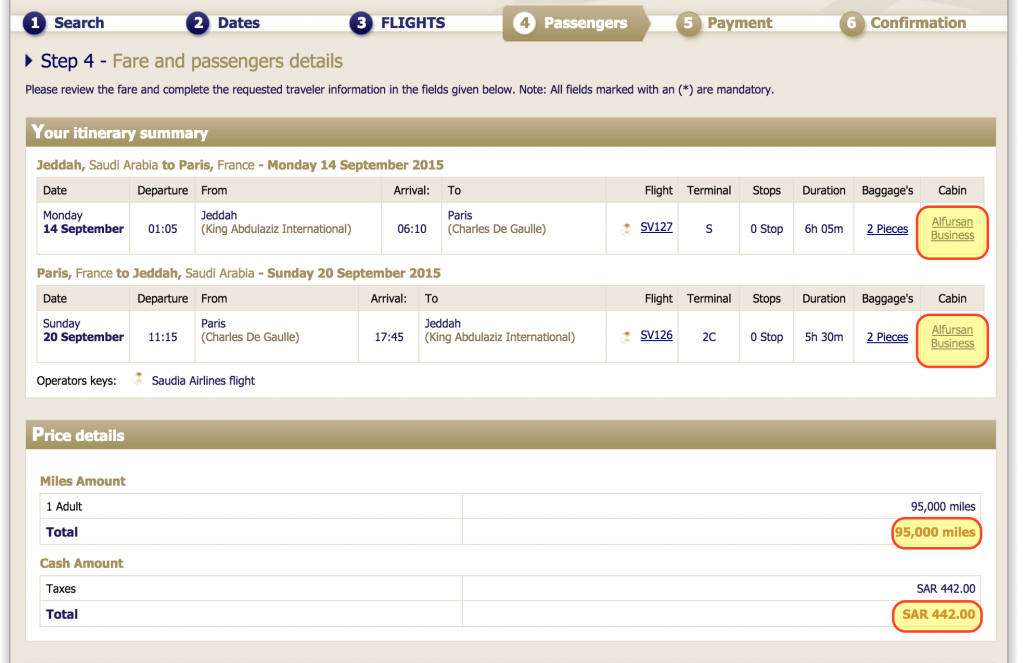
Task: Click the Saudia logo beside flight SV127
Action: (x=626, y=229)
